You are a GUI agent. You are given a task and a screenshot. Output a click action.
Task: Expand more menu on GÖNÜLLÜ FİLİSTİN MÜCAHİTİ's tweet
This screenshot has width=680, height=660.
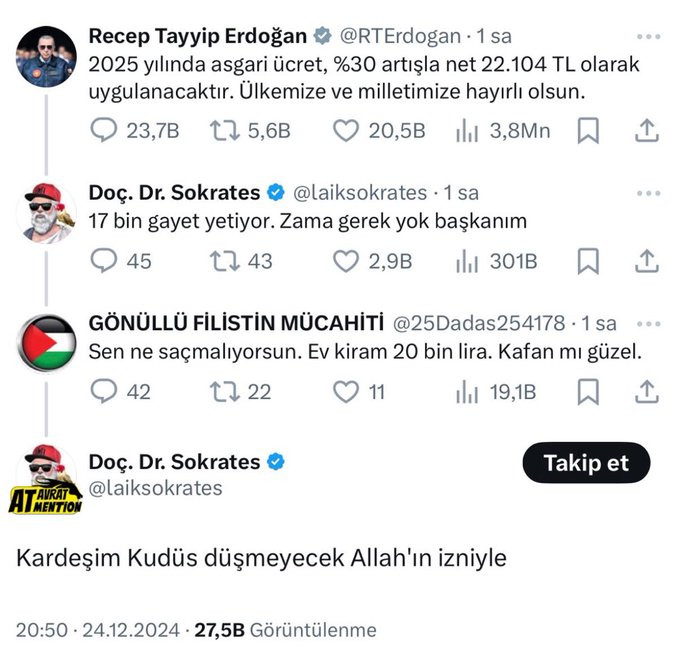pos(648,323)
